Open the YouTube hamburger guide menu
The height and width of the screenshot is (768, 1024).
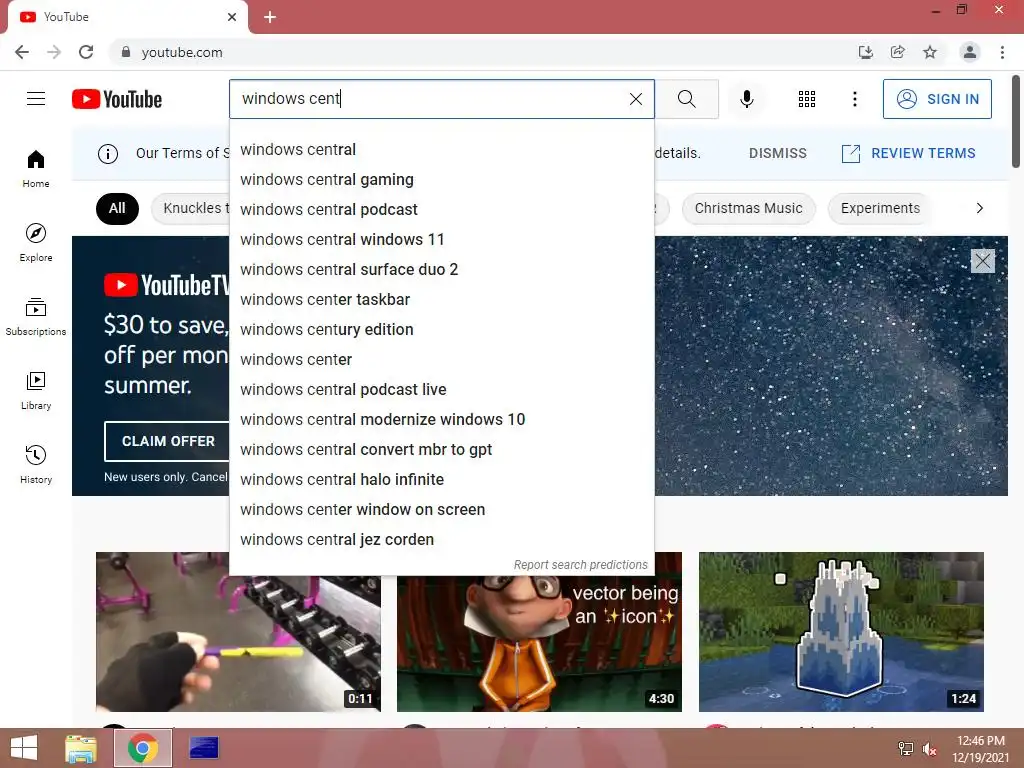coord(36,99)
